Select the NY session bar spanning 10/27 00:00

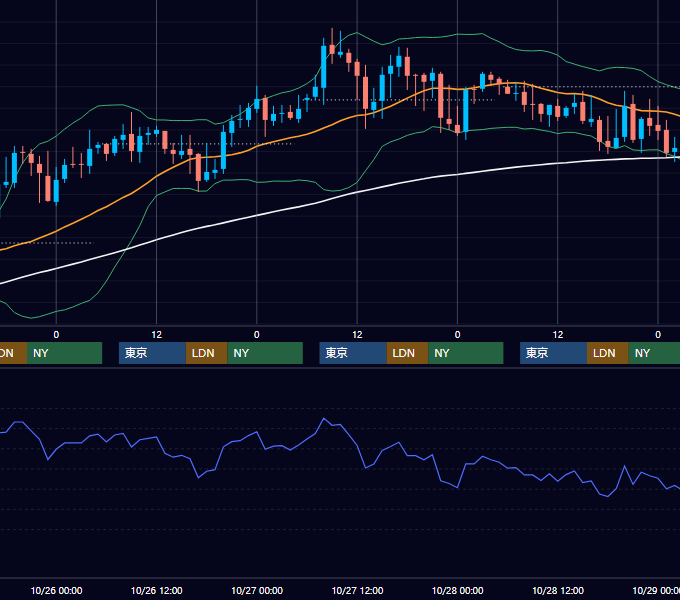[265, 353]
